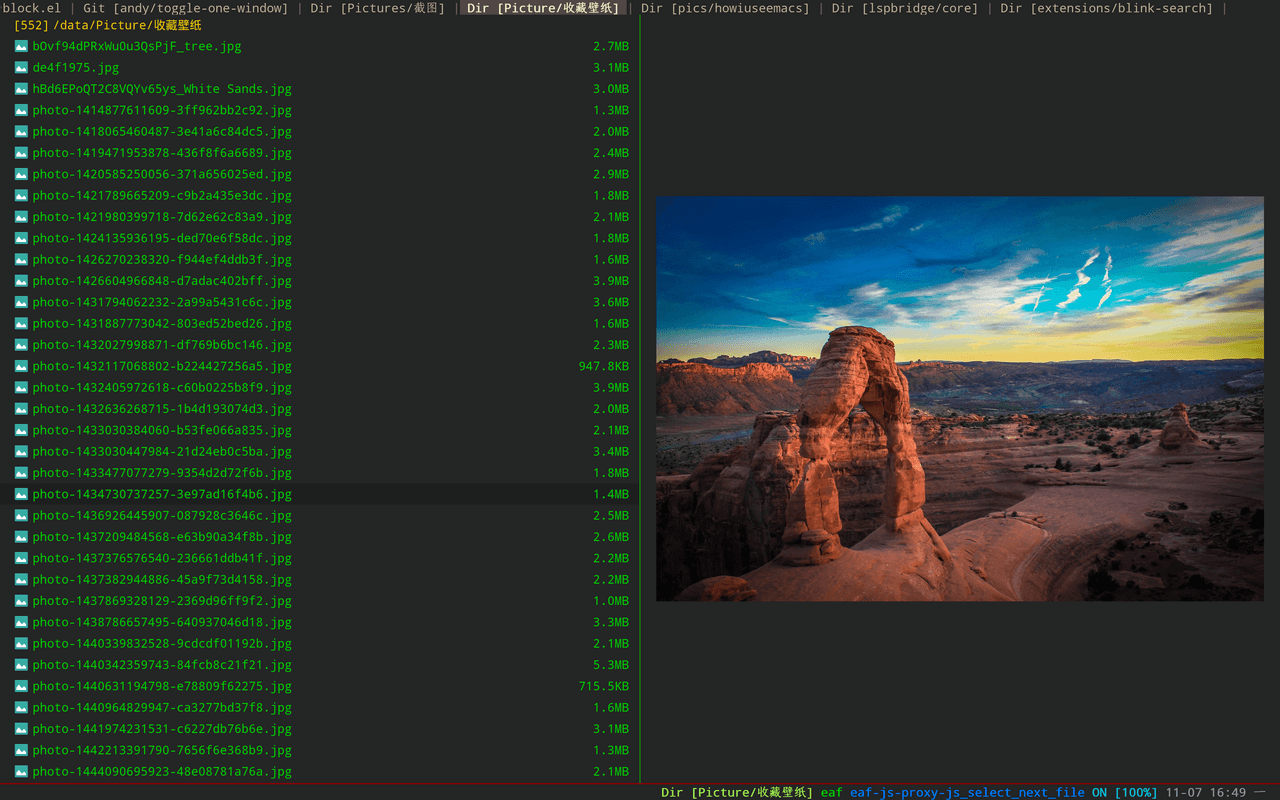The width and height of the screenshot is (1280, 800).
Task: Click the image icon for photo-1414877611609-3ff962bb2c92.jpg
Action: 21,110
